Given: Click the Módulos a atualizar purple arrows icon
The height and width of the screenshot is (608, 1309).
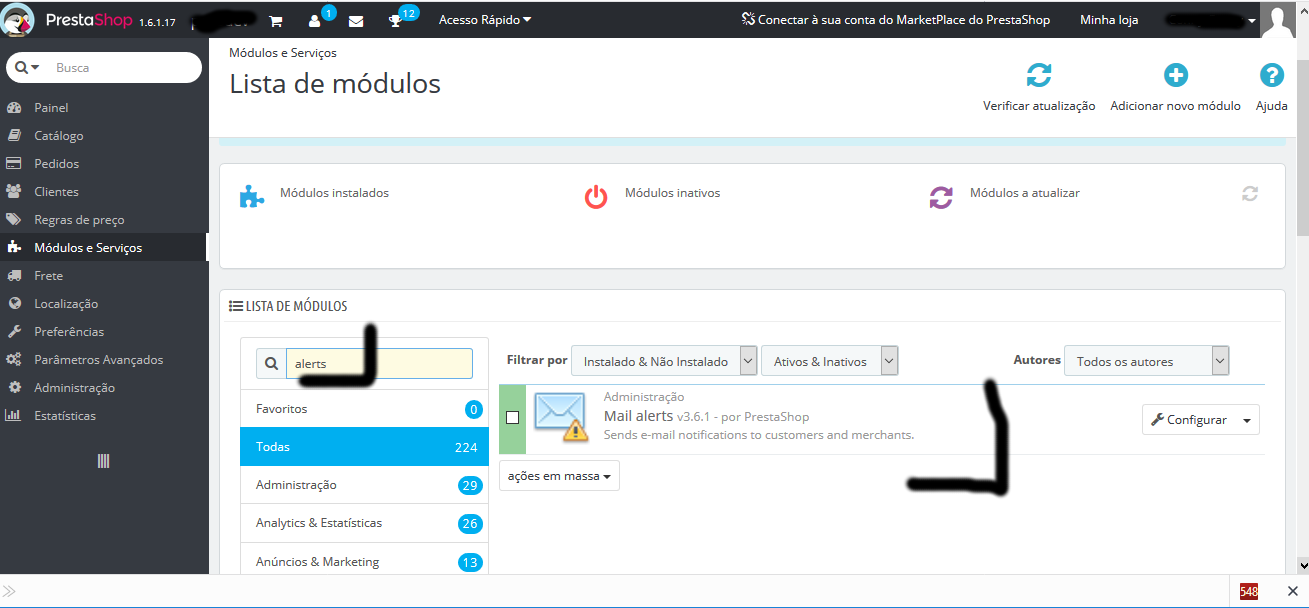Looking at the screenshot, I should point(941,196).
